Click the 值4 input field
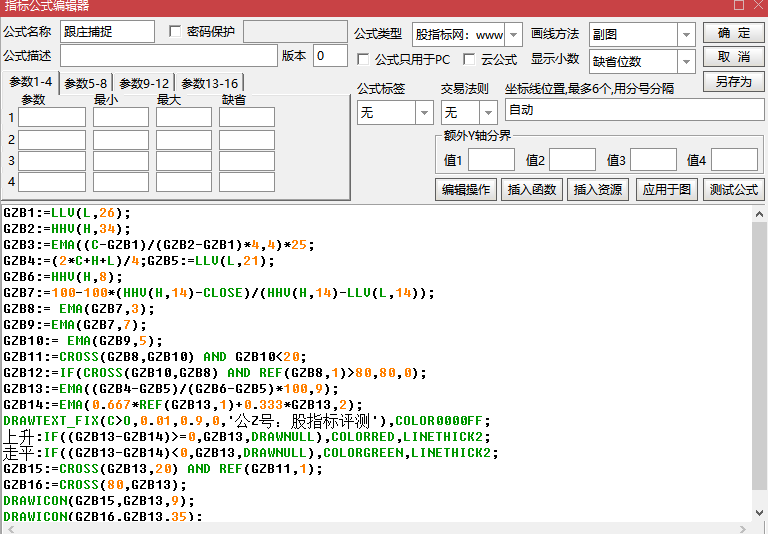The image size is (768, 534). point(734,160)
